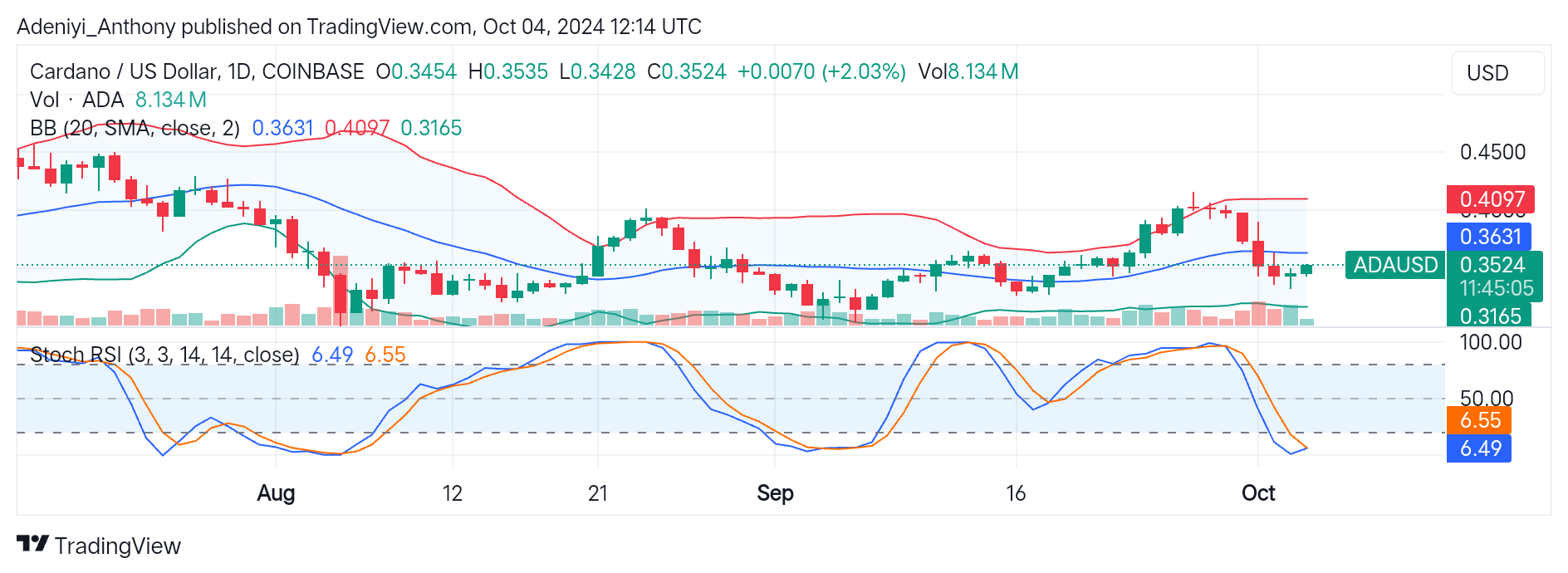
Task: Click the 16 date label on time axis
Action: click(1016, 493)
